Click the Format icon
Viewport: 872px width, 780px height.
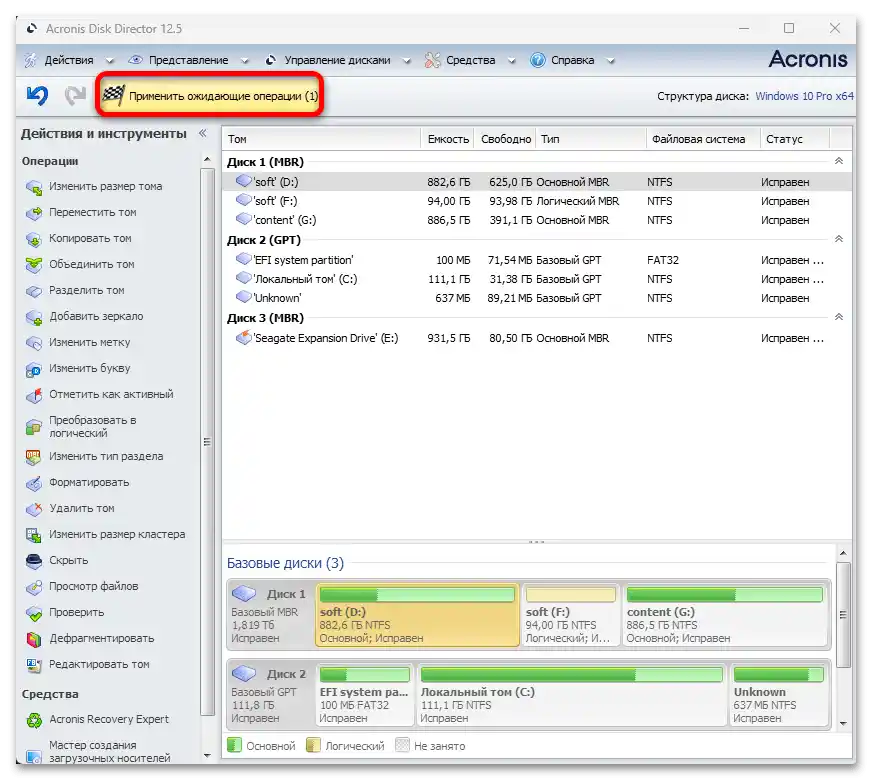pyautogui.click(x=34, y=483)
